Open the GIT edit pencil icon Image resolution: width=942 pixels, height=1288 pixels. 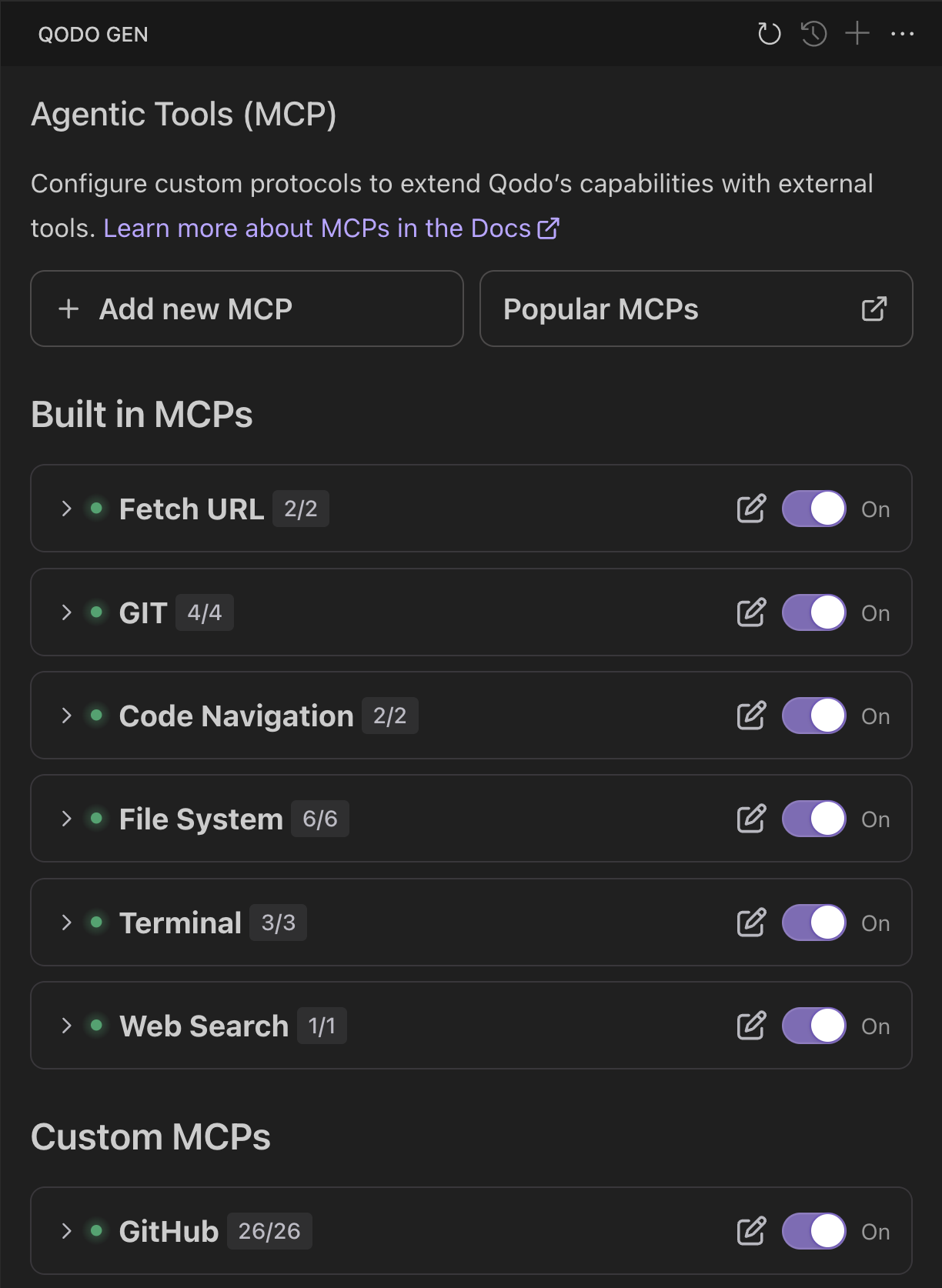[x=751, y=612]
